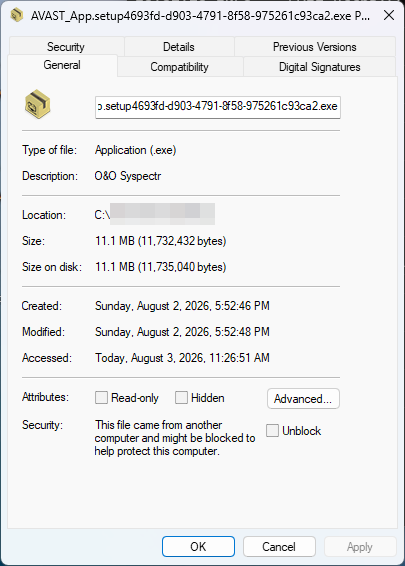Click the Modified date ending 5:52:48 PM
405x566 pixels.
182,332
